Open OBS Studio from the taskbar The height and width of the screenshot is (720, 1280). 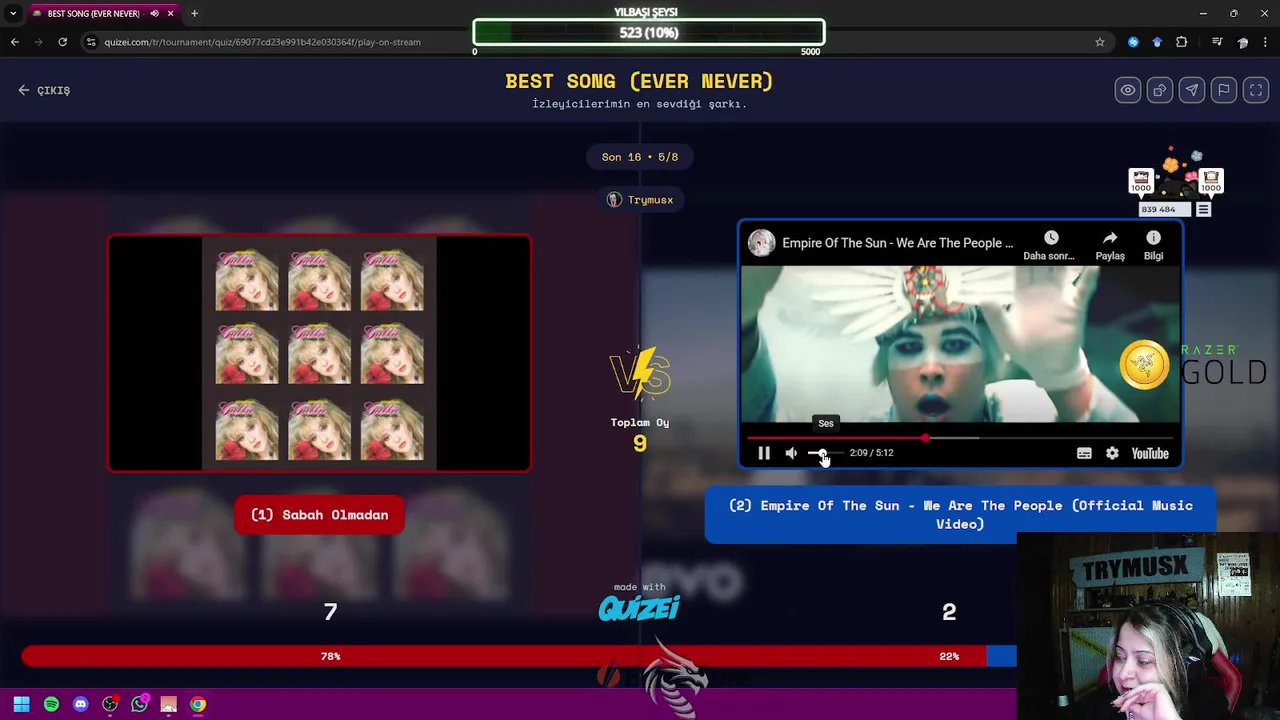[110, 704]
